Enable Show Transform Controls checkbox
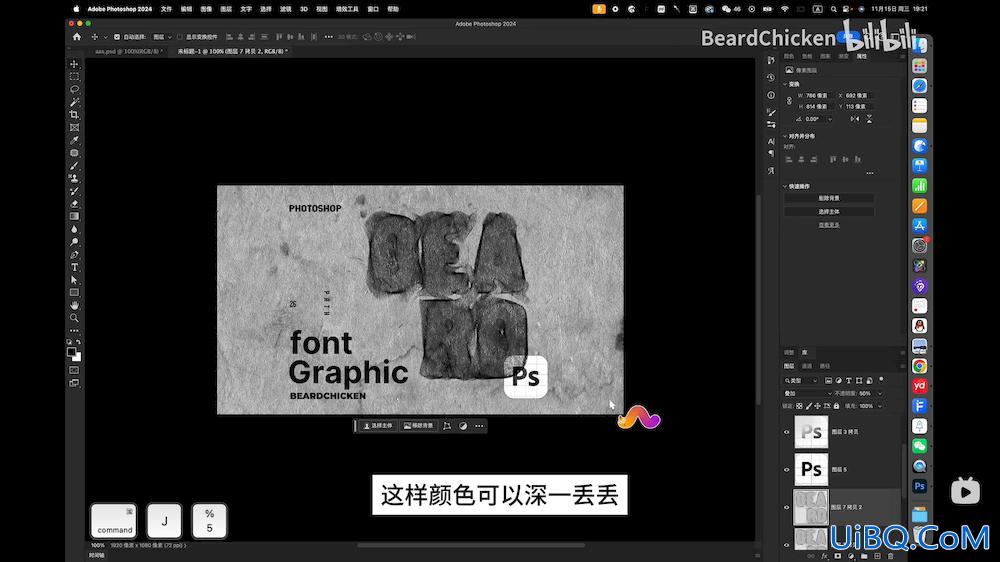The width and height of the screenshot is (1000, 562). coord(180,37)
